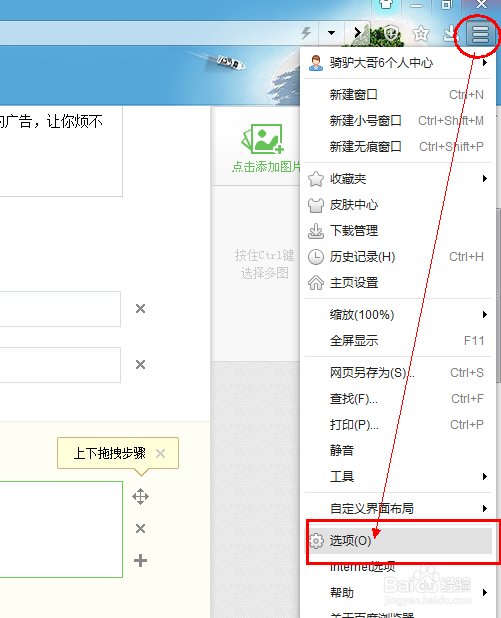Click the 收藏夹 star icon
The image size is (501, 618).
pyautogui.click(x=316, y=179)
